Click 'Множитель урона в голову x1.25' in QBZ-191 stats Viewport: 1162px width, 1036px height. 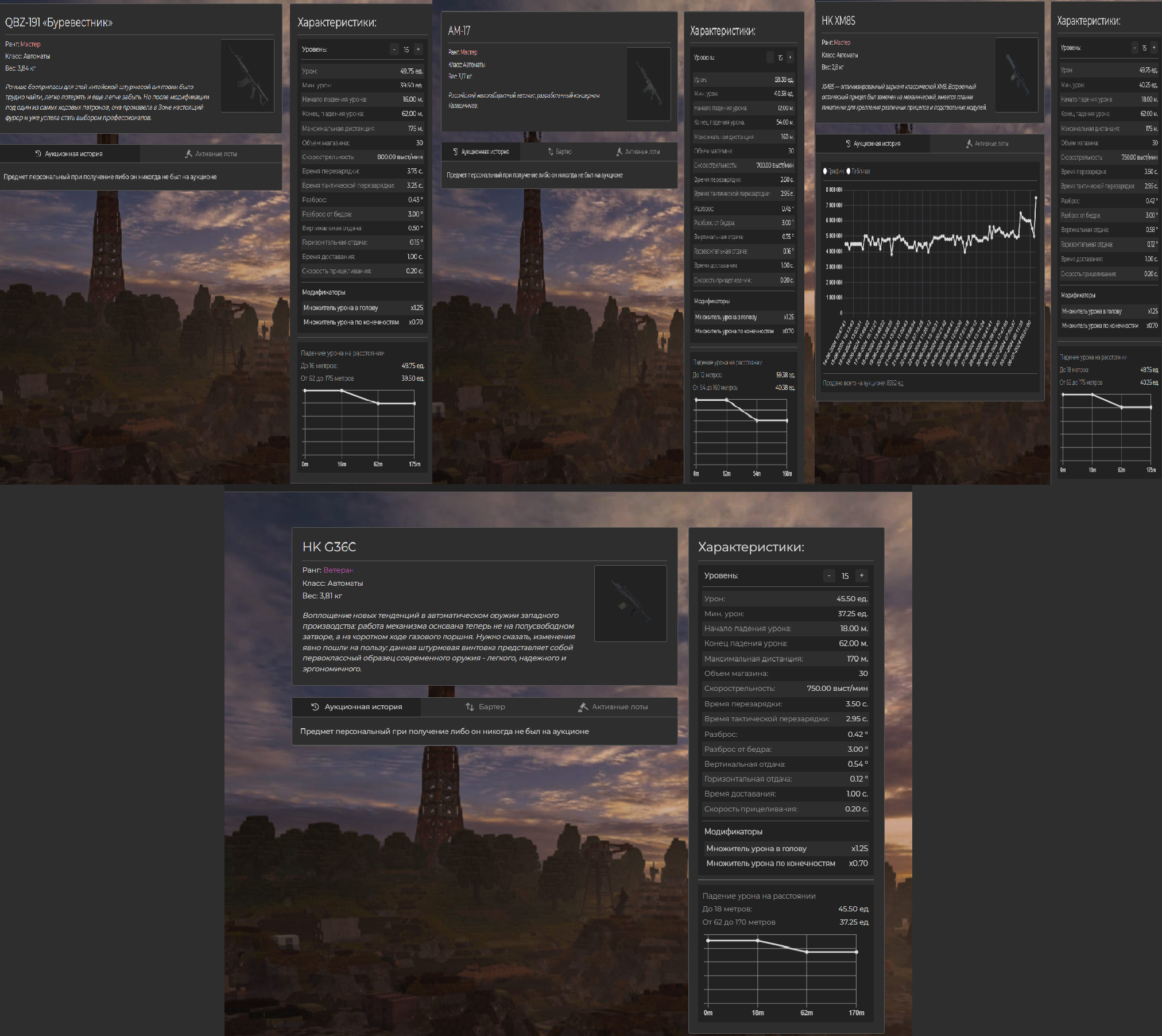363,308
